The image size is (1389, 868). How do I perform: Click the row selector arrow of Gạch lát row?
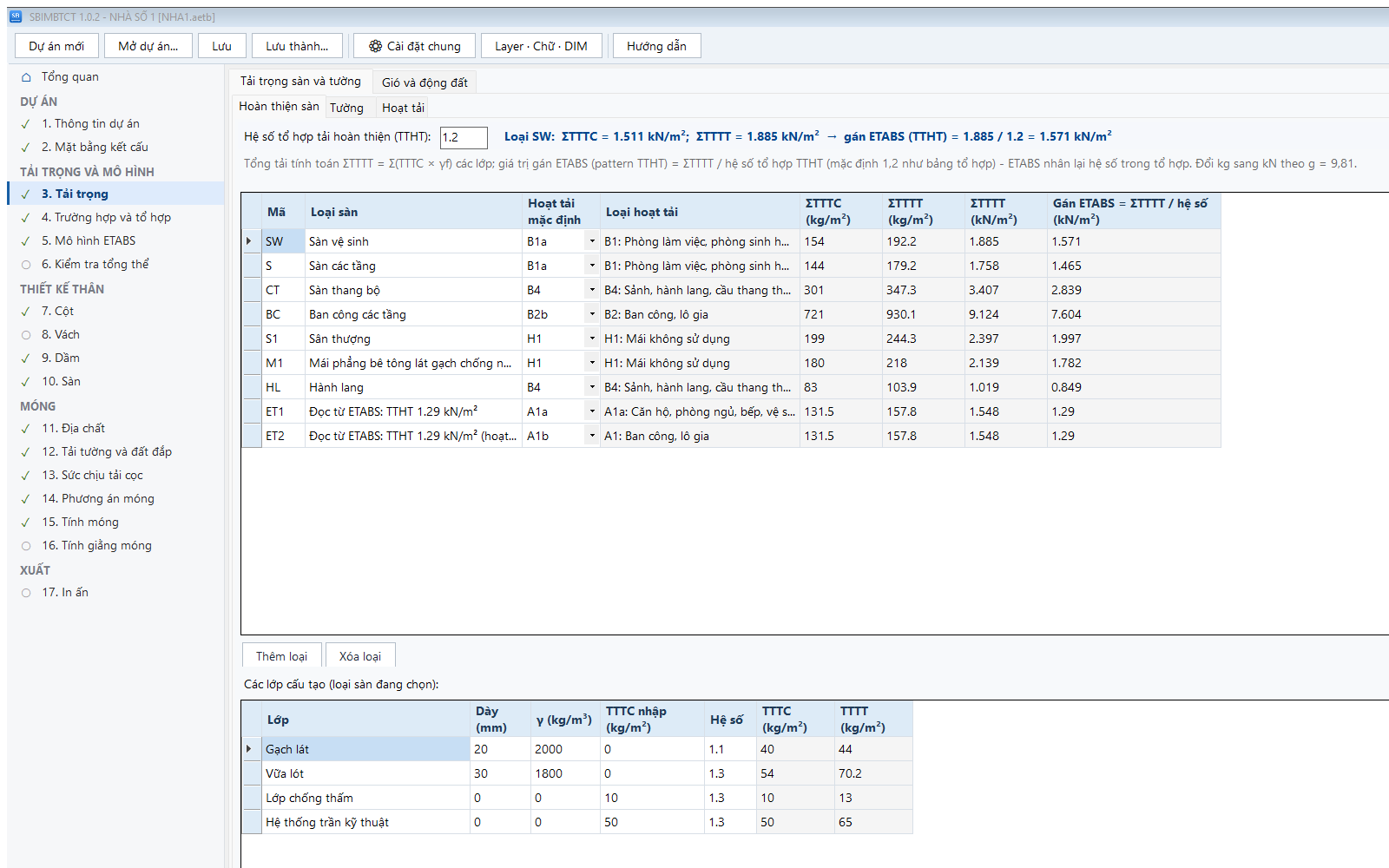(x=251, y=749)
